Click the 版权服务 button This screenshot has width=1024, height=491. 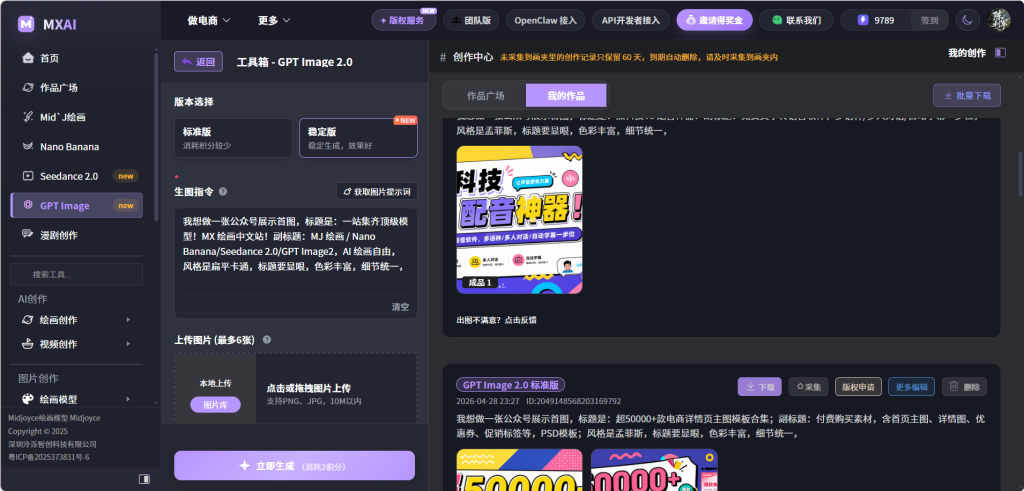pyautogui.click(x=404, y=20)
